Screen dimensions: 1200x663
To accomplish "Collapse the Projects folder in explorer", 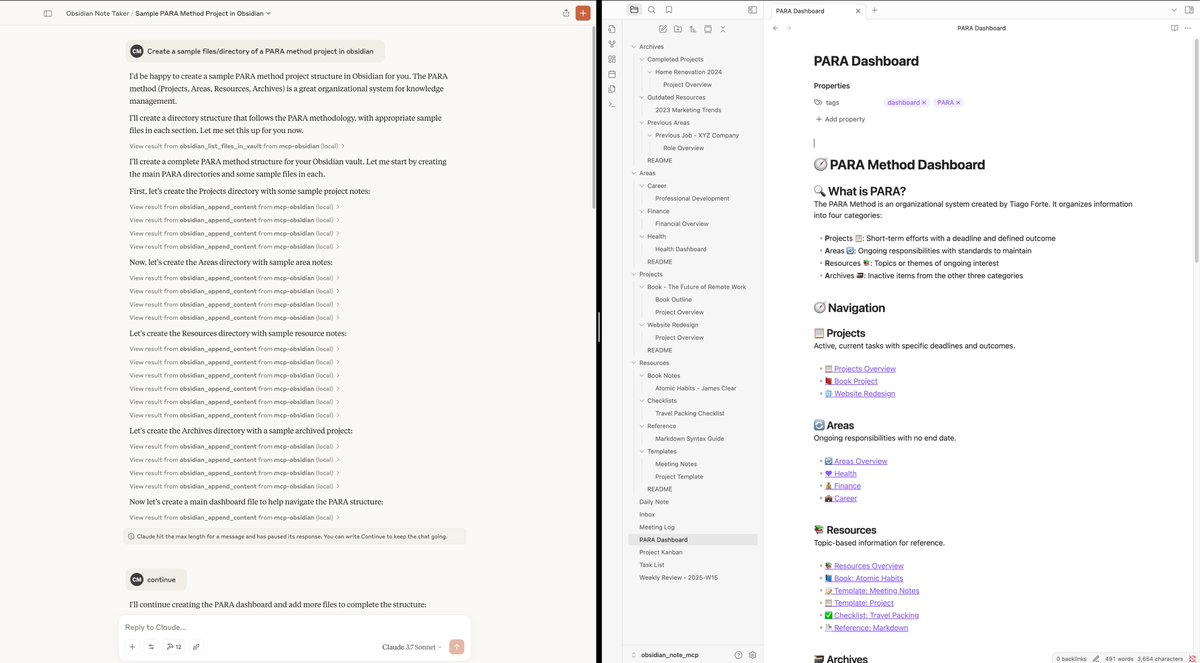I will (x=634, y=274).
